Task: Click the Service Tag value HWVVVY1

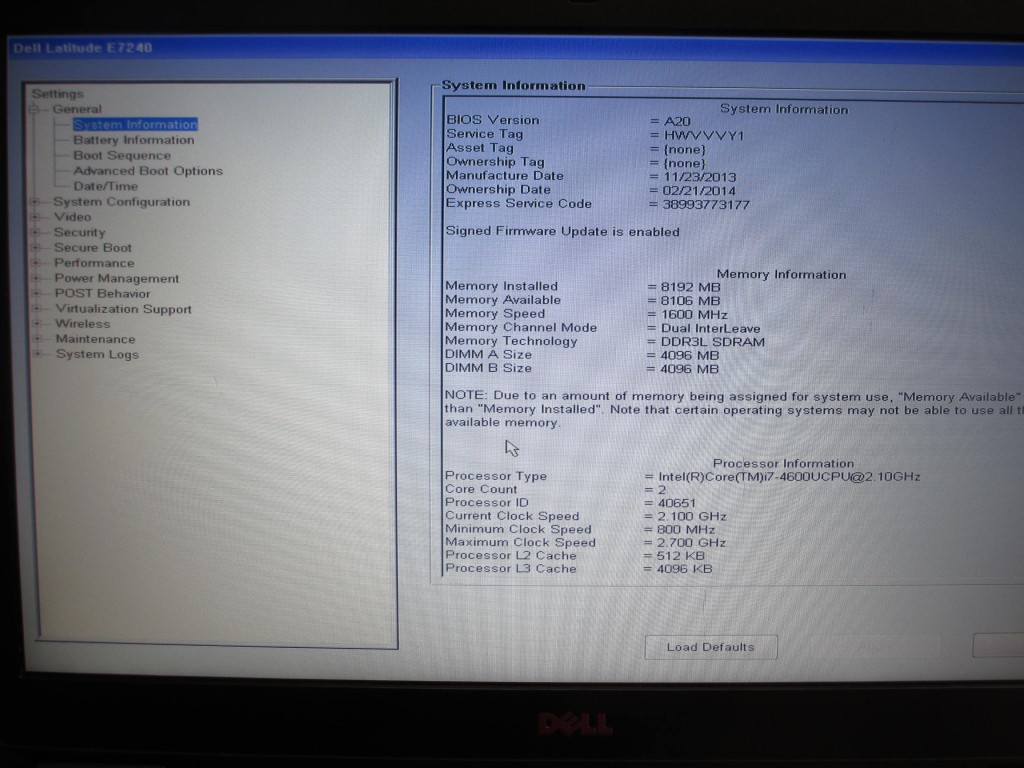Action: (704, 136)
